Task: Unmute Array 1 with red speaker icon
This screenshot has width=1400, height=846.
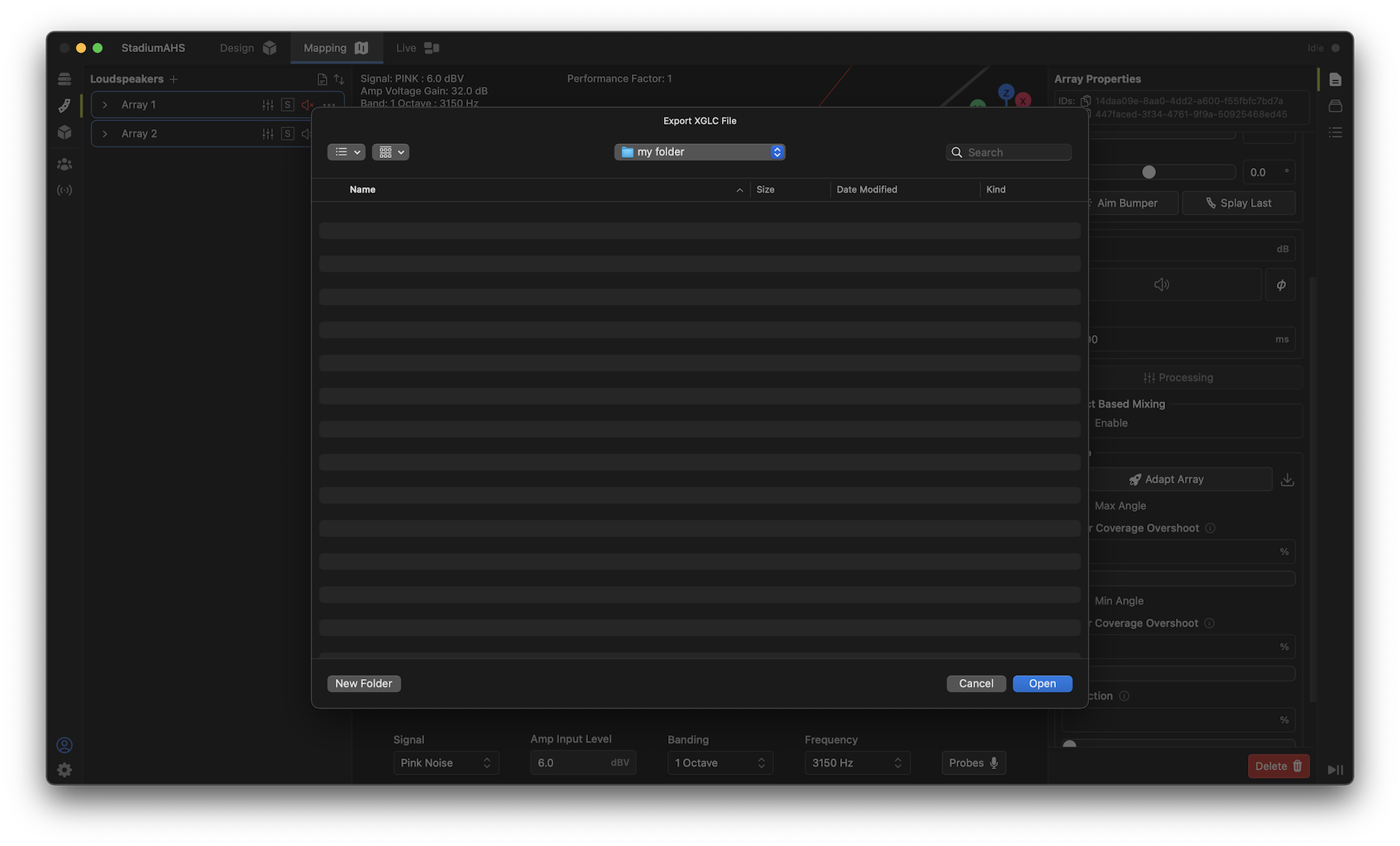Action: point(307,105)
